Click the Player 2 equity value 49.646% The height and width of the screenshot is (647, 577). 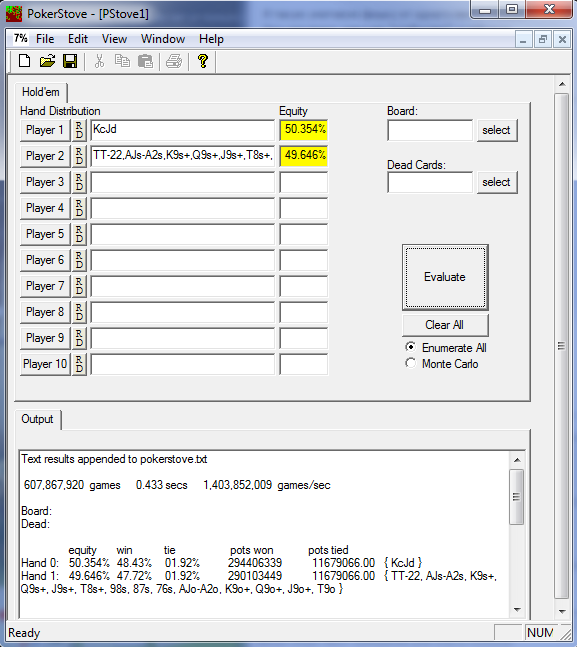point(304,156)
